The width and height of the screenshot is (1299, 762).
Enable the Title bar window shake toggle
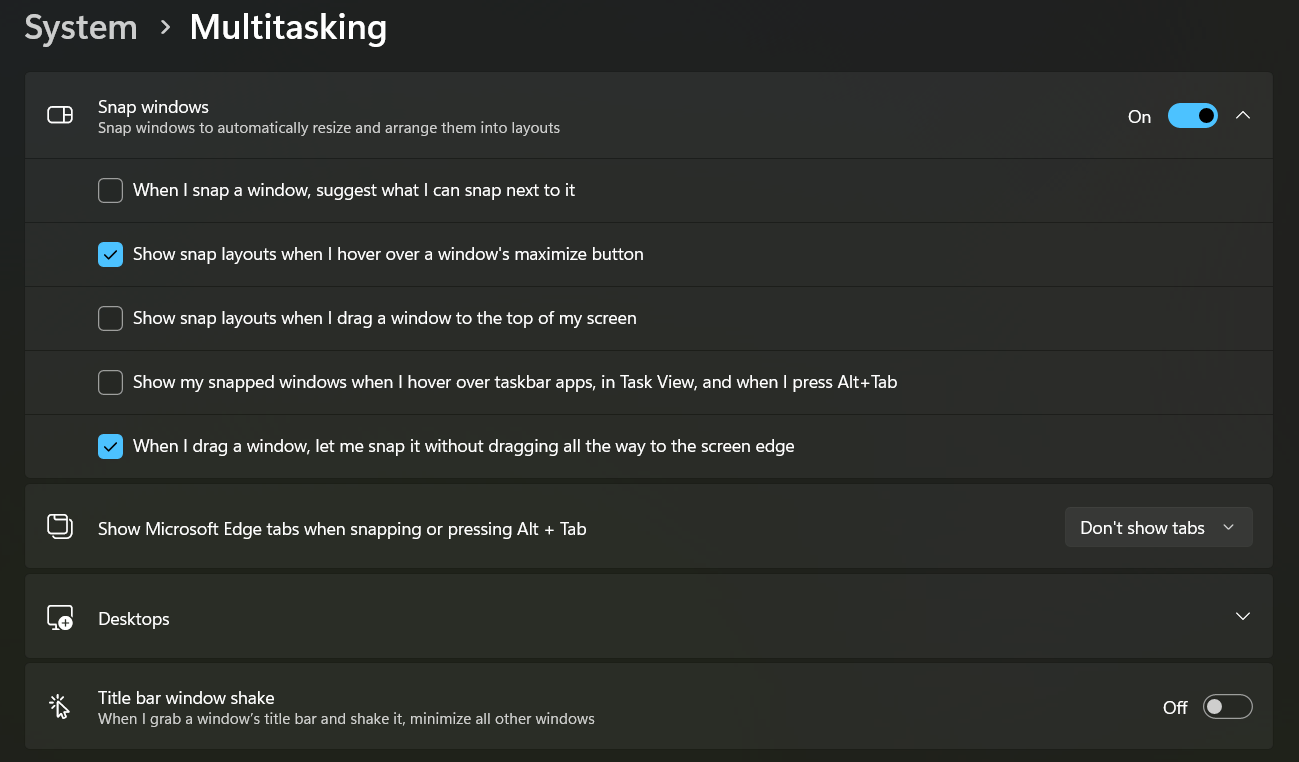click(1227, 707)
